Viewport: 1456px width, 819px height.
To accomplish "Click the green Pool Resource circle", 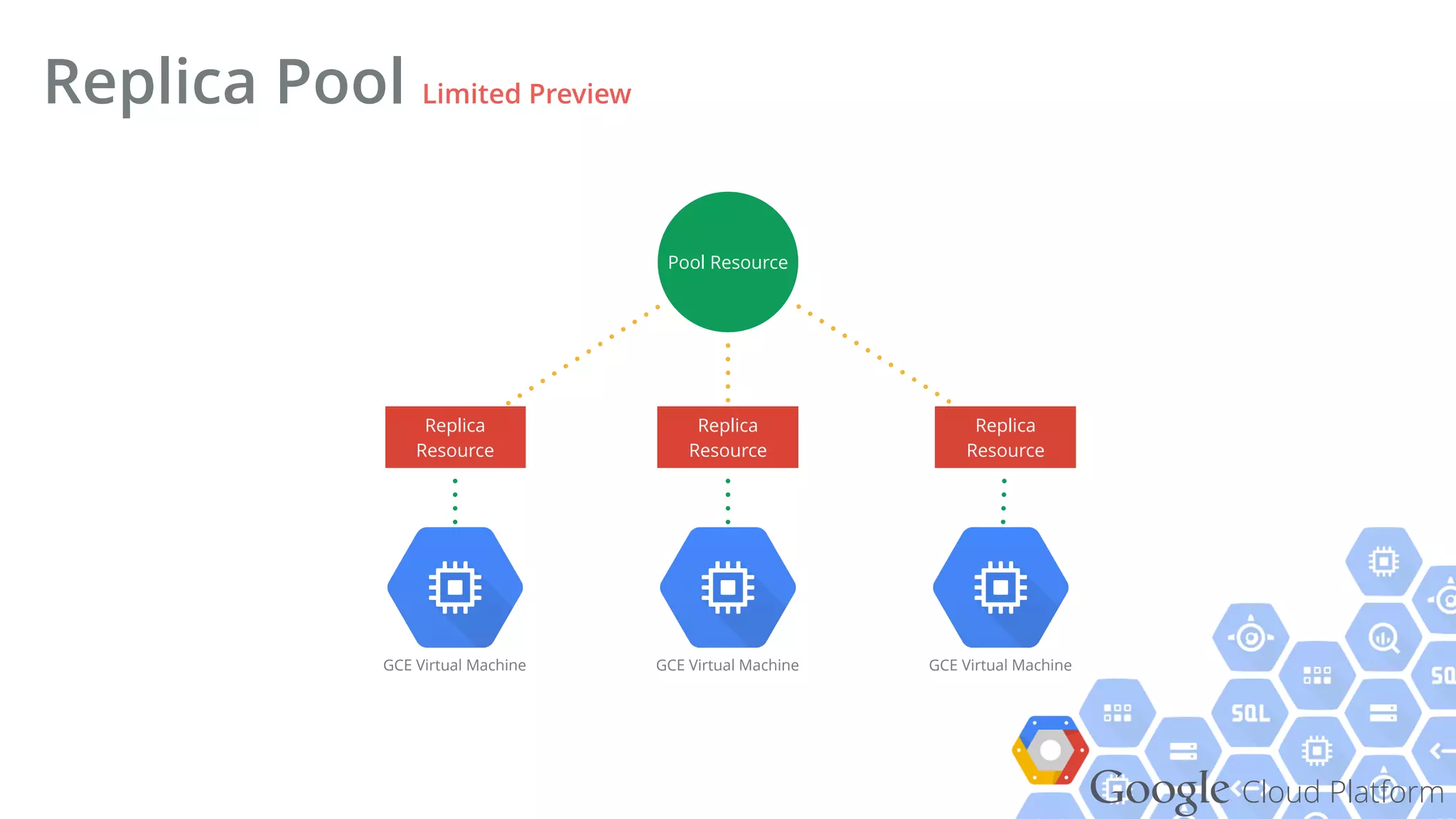I will click(727, 262).
